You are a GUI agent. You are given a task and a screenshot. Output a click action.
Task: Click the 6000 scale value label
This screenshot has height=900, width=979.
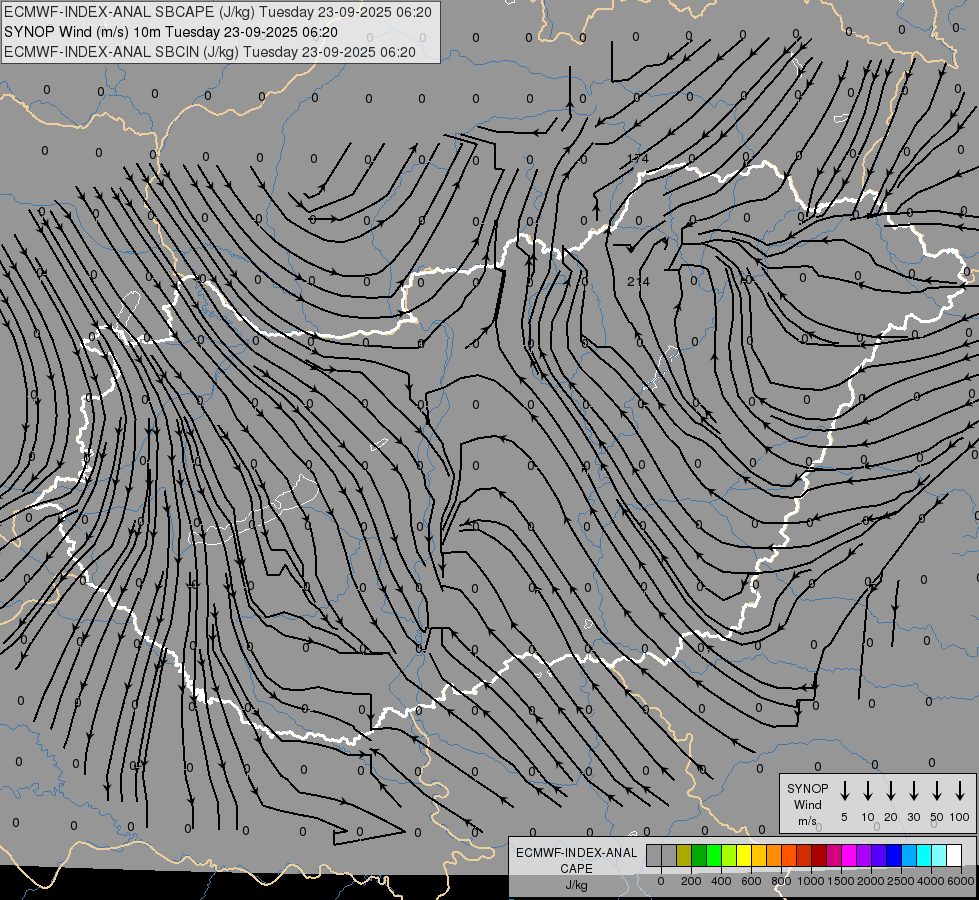pyautogui.click(x=962, y=881)
